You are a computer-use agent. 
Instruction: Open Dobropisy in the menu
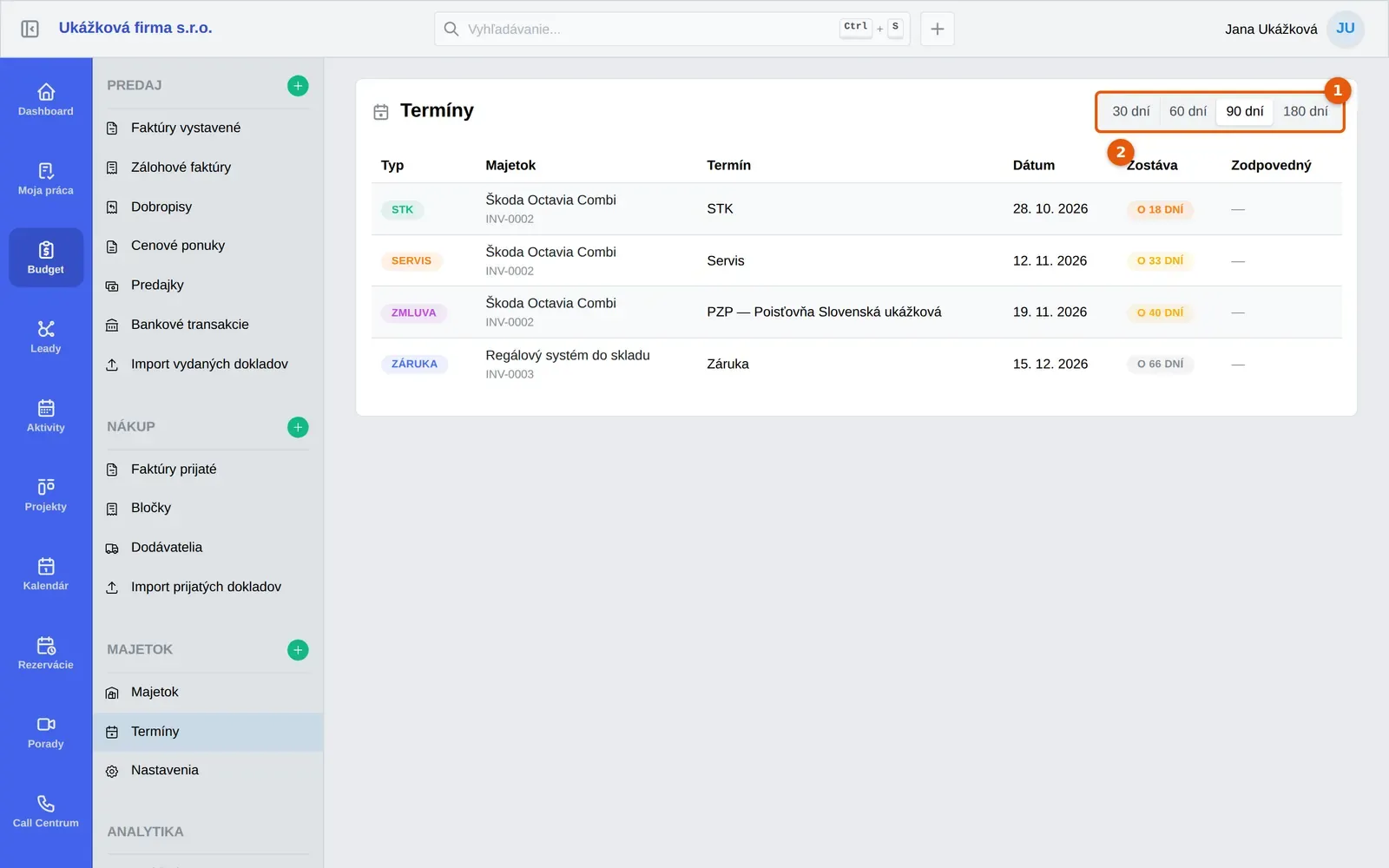(208, 207)
